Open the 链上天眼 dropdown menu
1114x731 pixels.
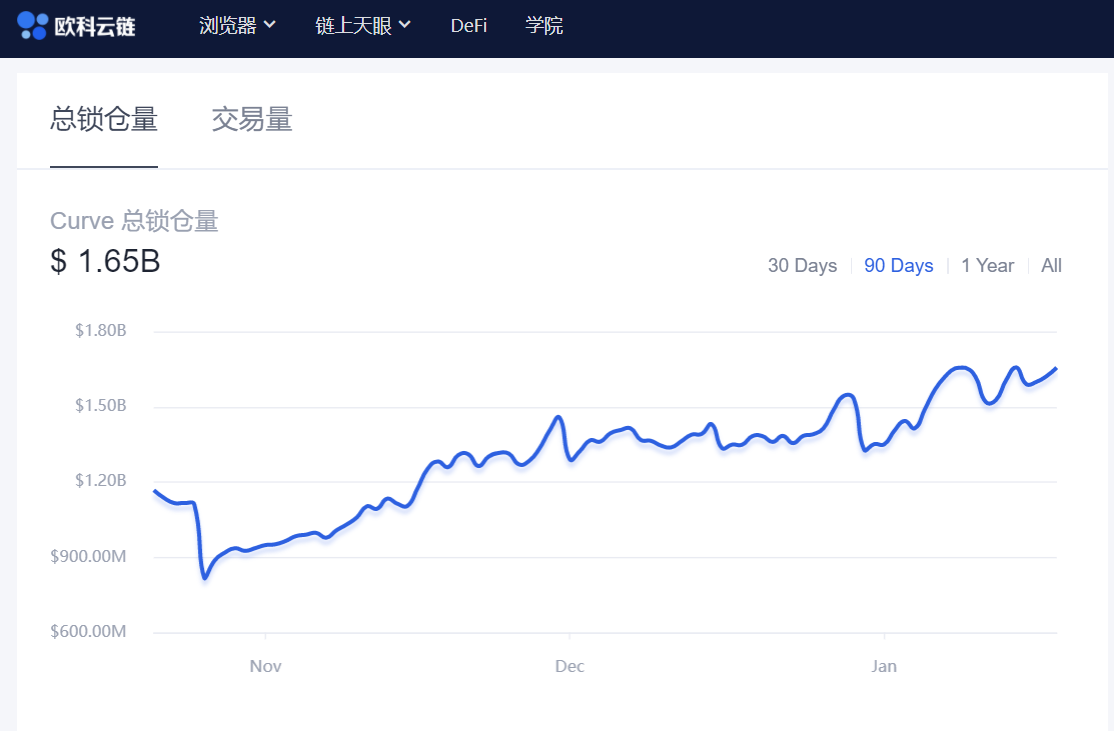(x=363, y=26)
